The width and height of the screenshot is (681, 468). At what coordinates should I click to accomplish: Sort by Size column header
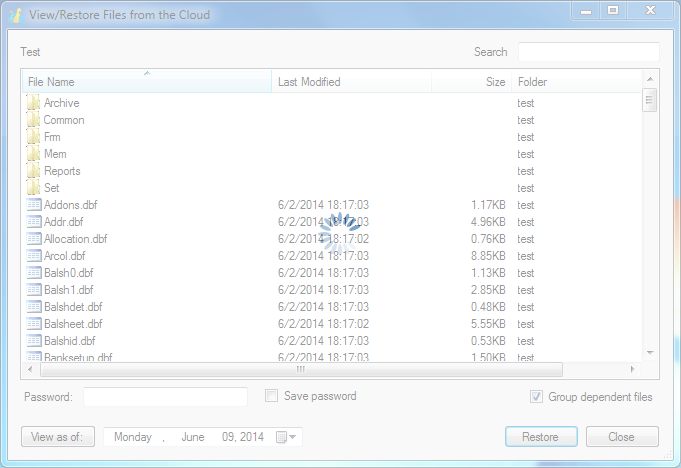(471, 82)
